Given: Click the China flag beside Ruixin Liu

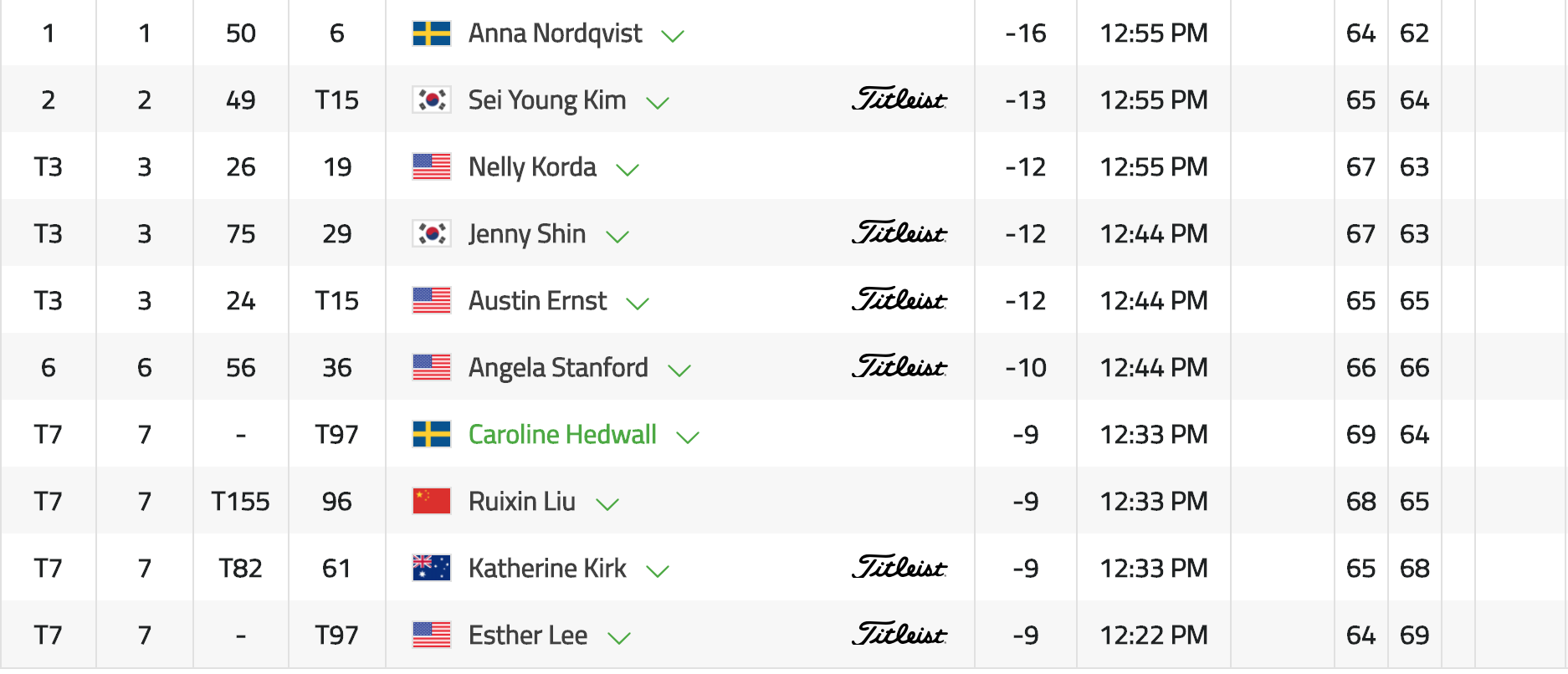Looking at the screenshot, I should [x=432, y=502].
